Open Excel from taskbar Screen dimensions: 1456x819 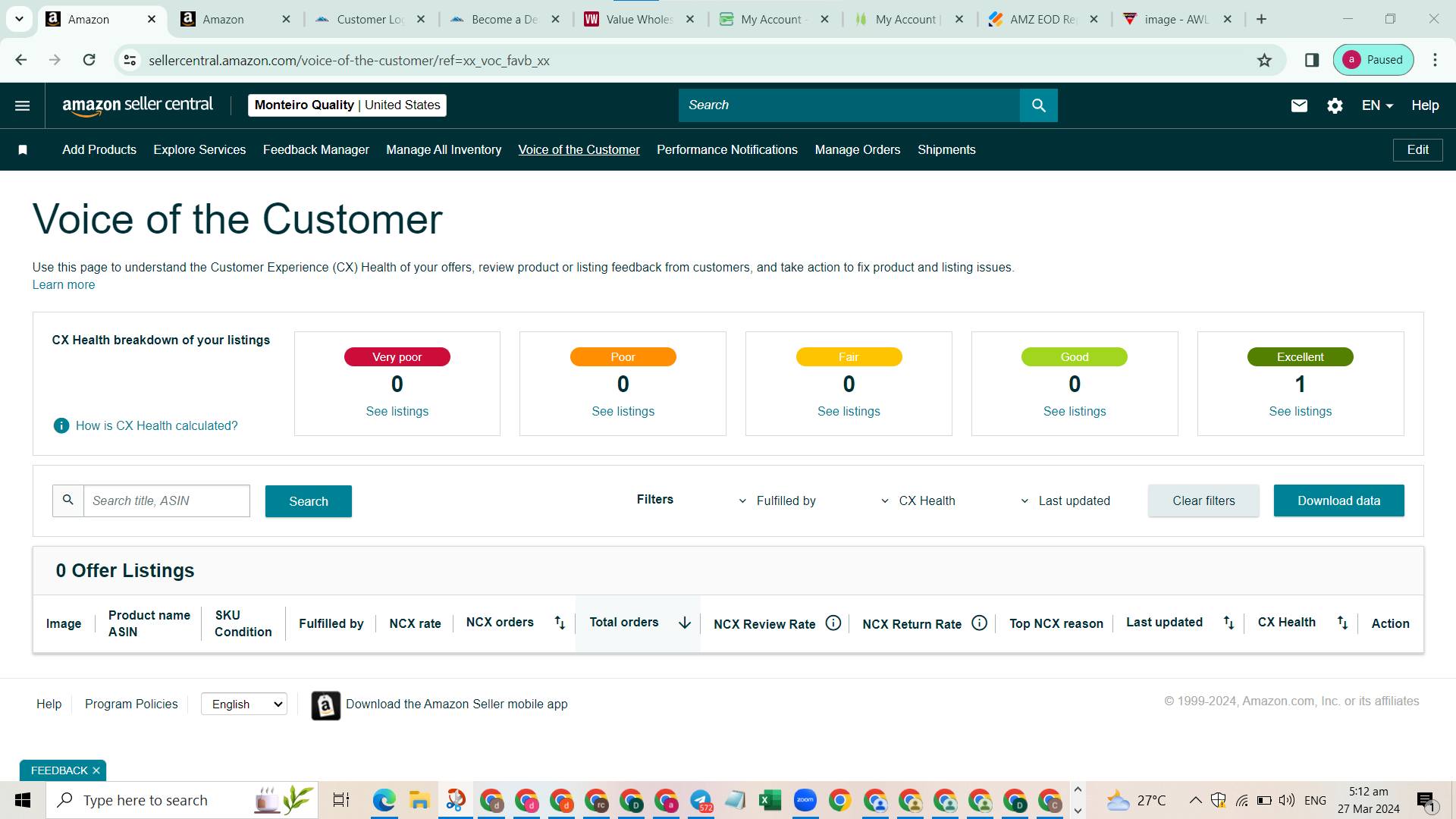[770, 800]
